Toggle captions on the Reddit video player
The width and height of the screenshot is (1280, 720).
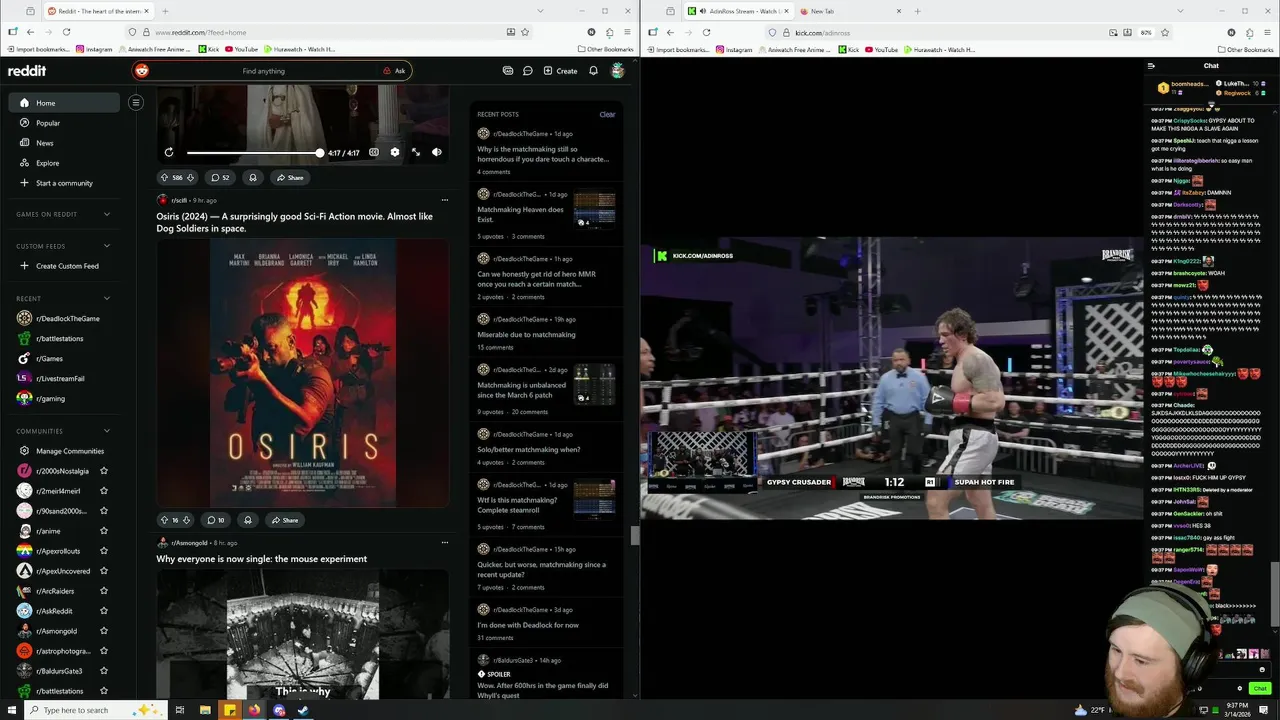coord(374,152)
